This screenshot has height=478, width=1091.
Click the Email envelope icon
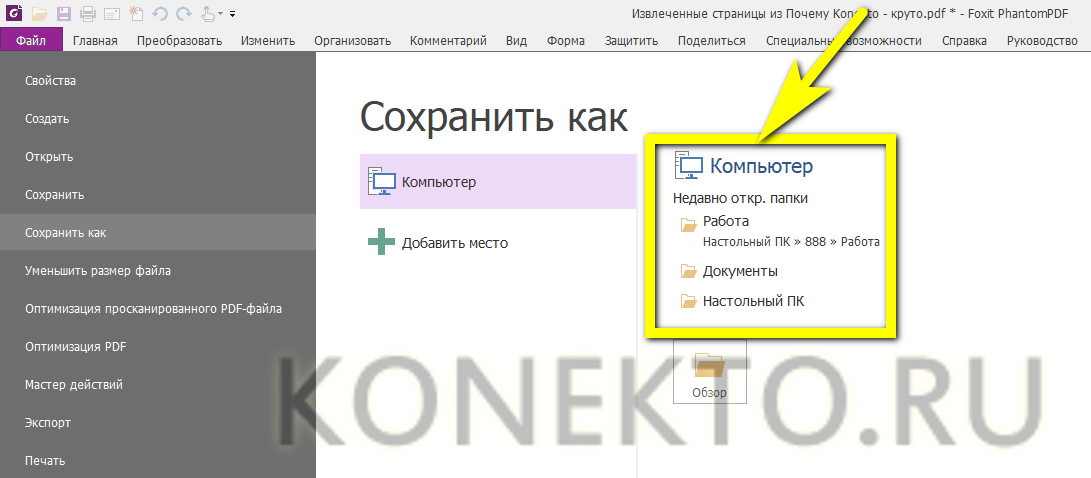click(x=111, y=14)
